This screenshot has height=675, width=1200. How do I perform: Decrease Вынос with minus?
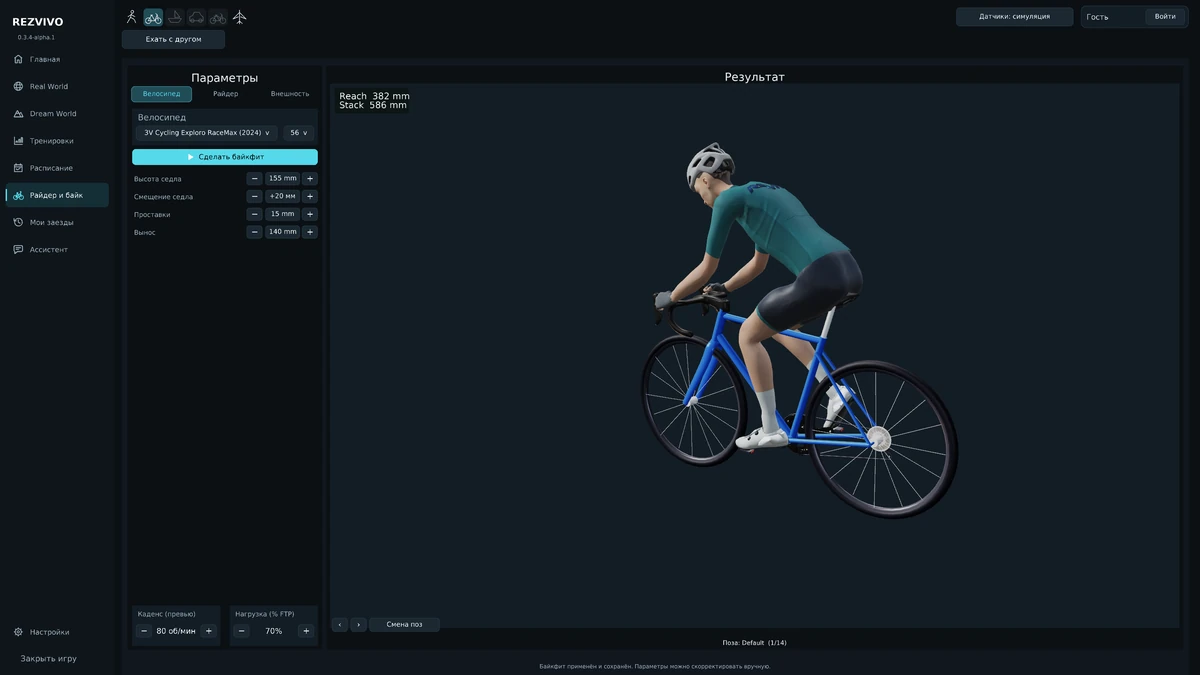point(255,232)
